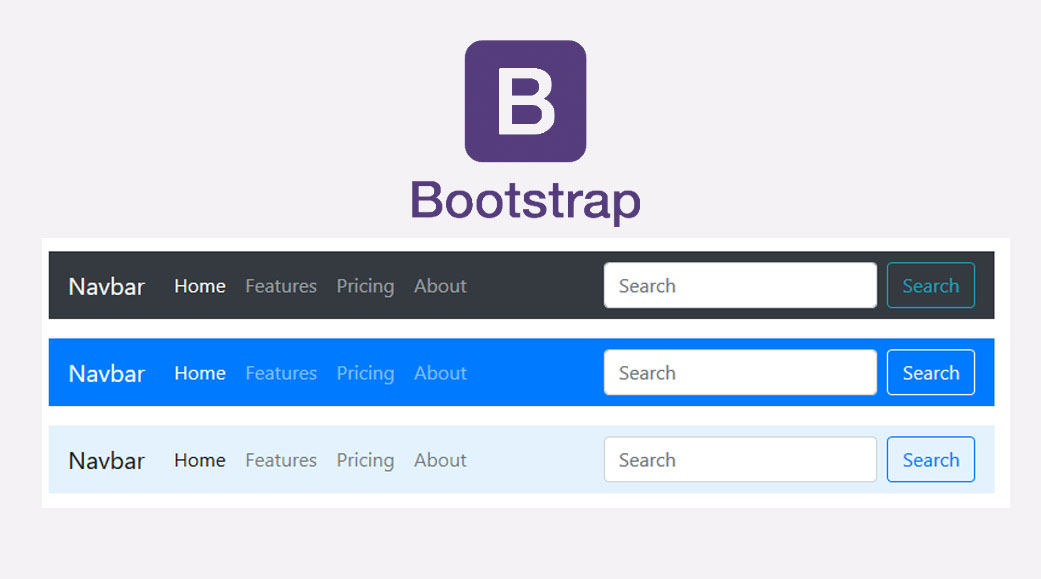Select Home in the dark navbar
This screenshot has height=579, width=1041.
200,286
